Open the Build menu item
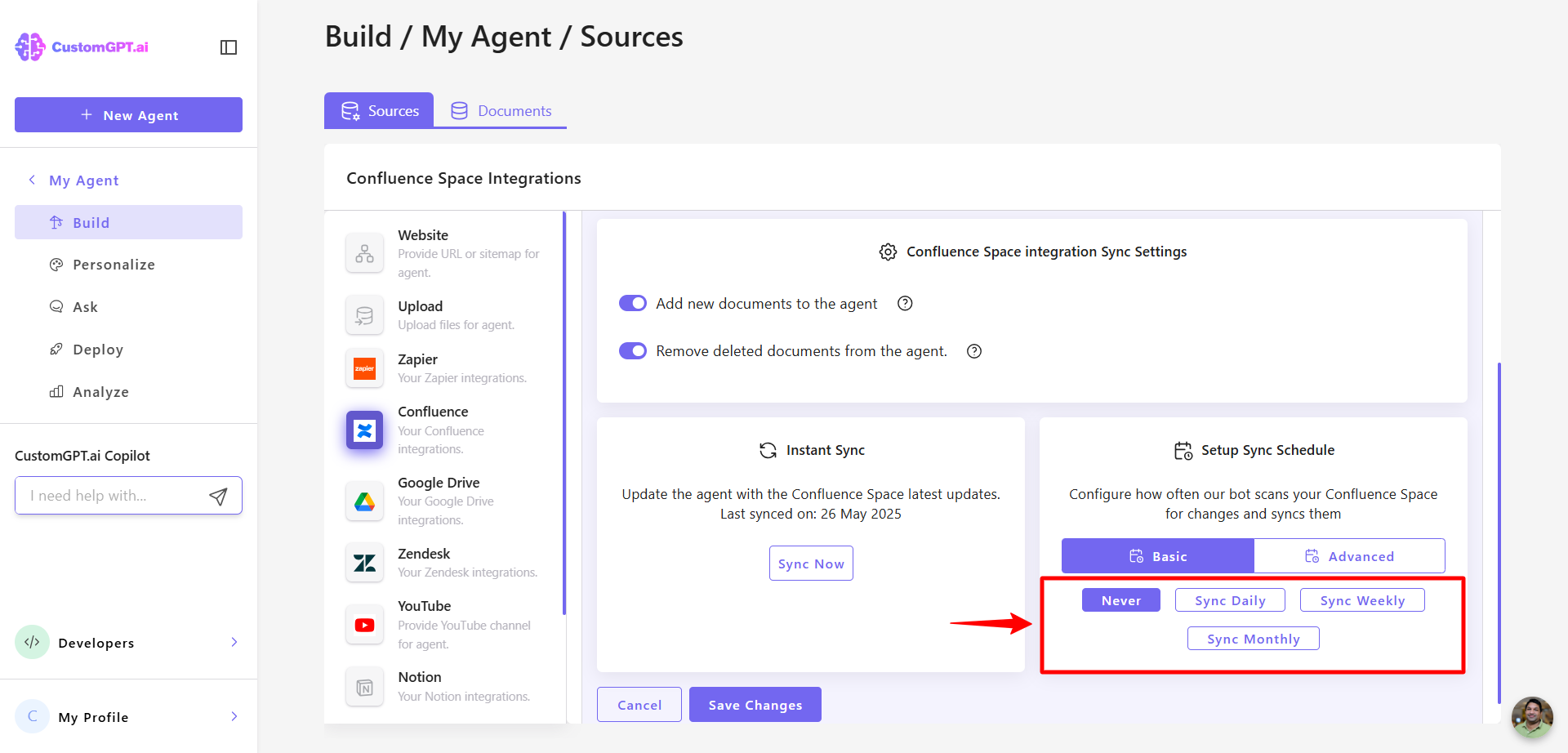Screen dimensions: 1568x753 (128, 222)
